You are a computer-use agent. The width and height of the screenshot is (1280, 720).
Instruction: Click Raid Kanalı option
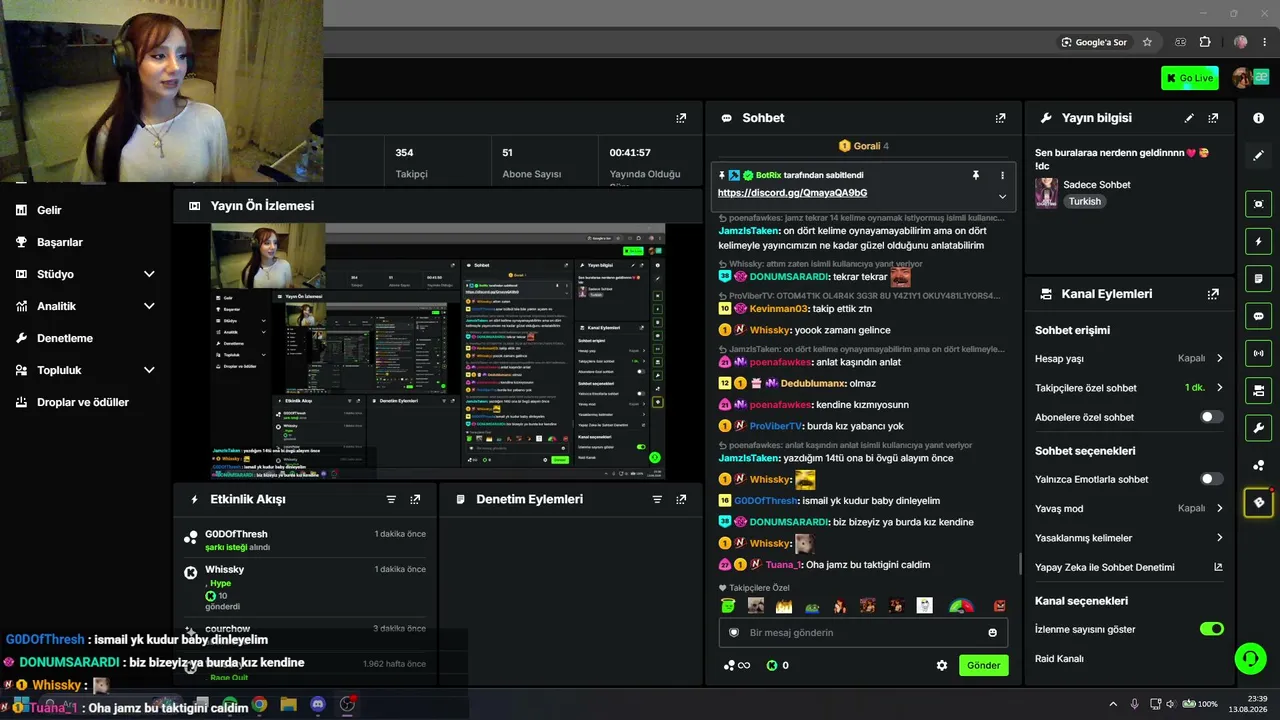click(x=1059, y=659)
